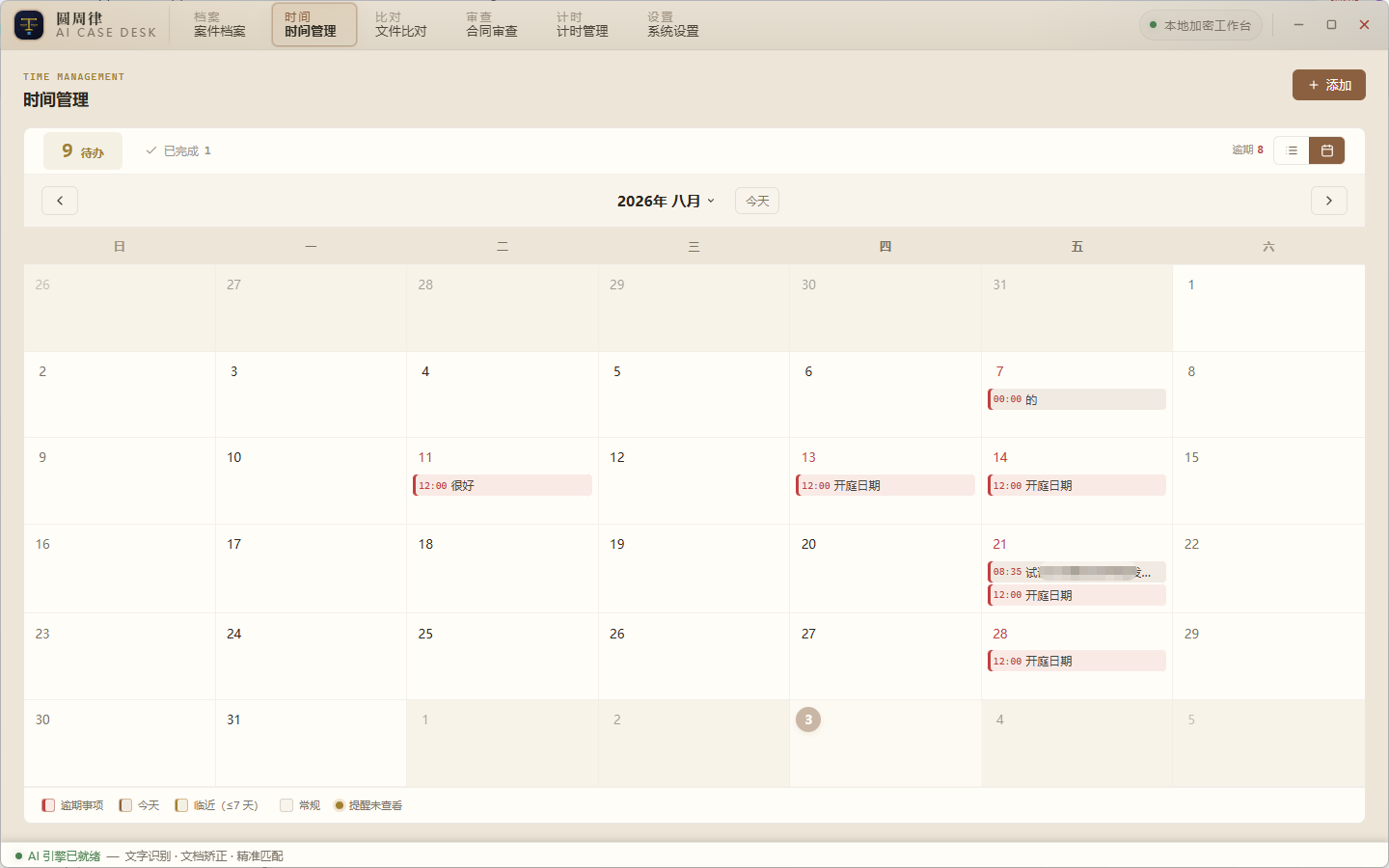Open 开庭日期 event on the 28th
Viewport: 1389px width, 868px height.
point(1076,661)
